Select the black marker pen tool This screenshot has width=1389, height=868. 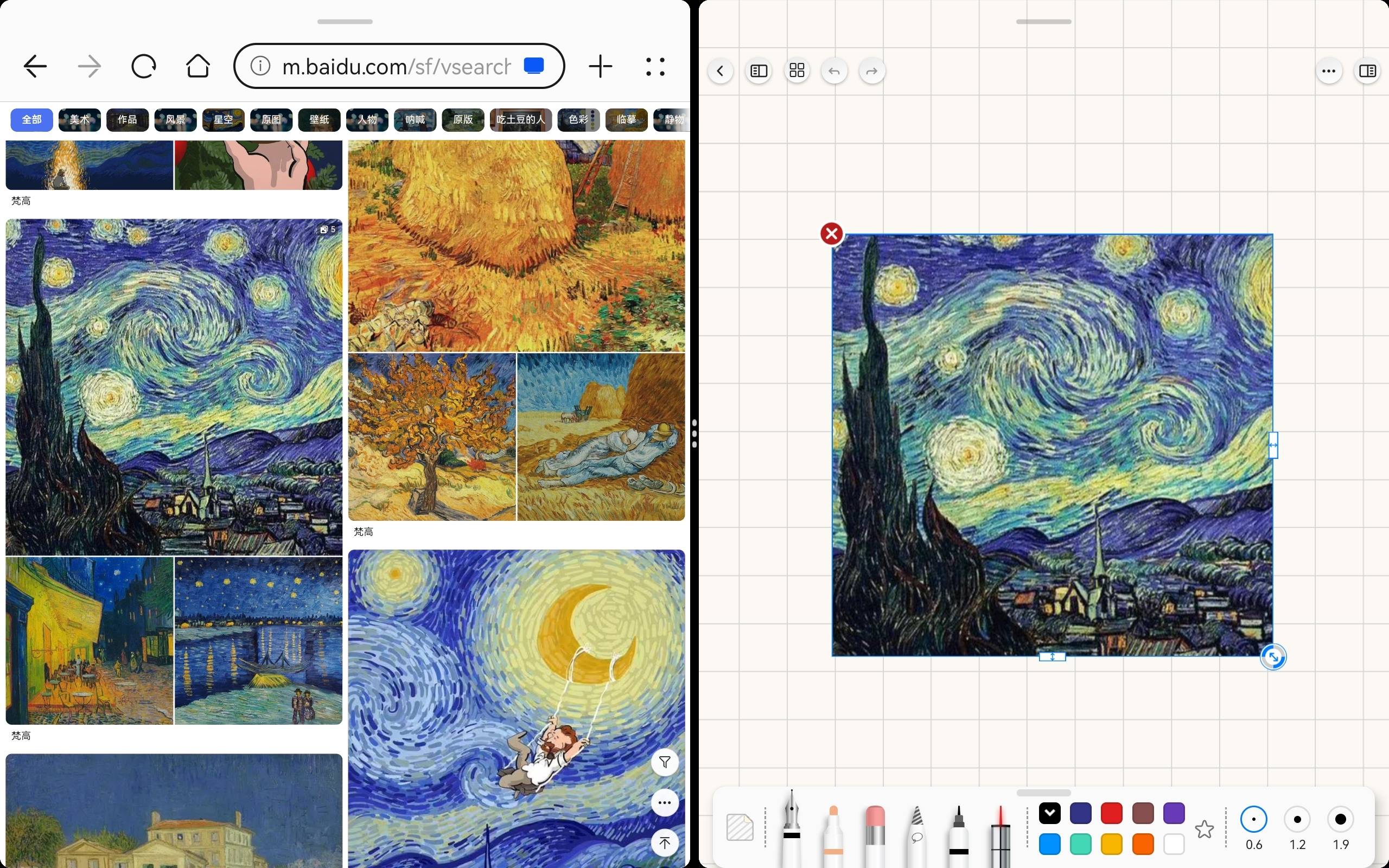959,835
